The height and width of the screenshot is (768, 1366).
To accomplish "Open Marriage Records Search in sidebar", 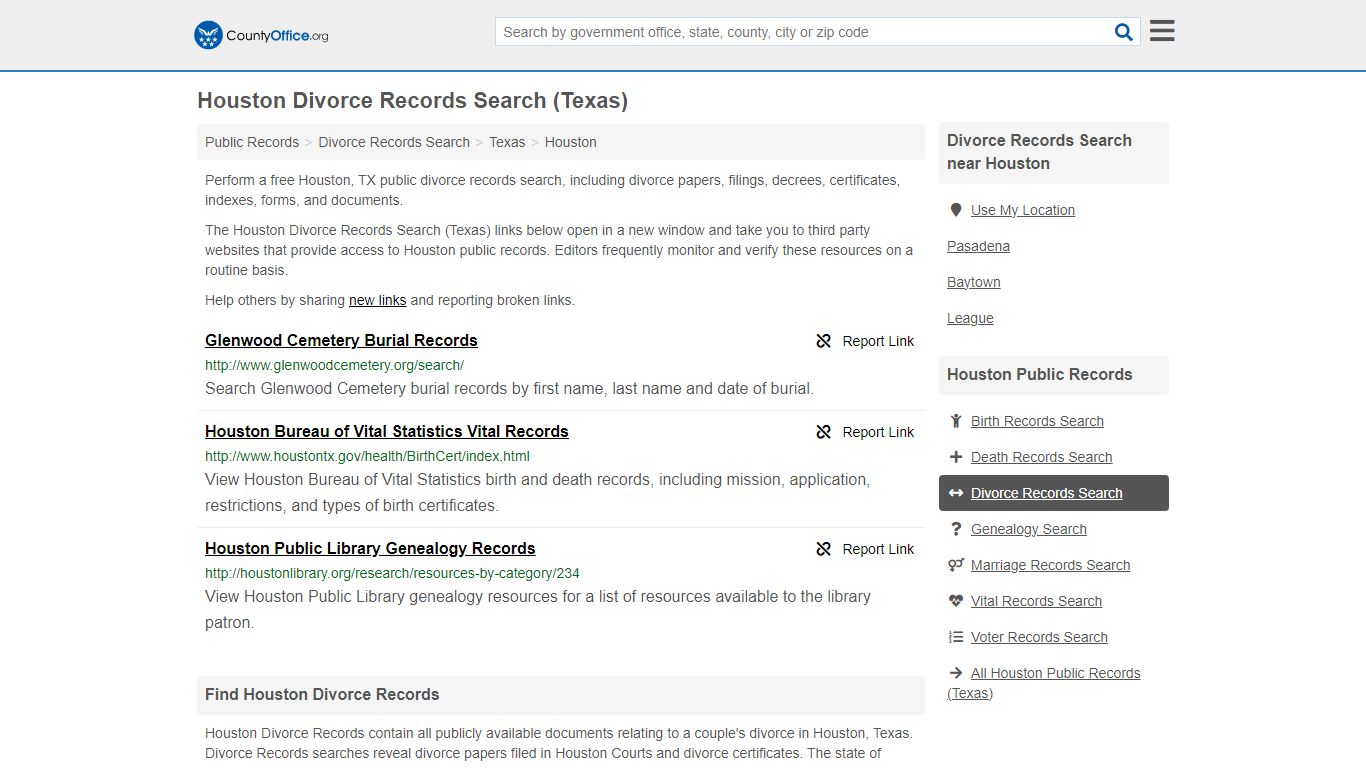I will point(1050,565).
